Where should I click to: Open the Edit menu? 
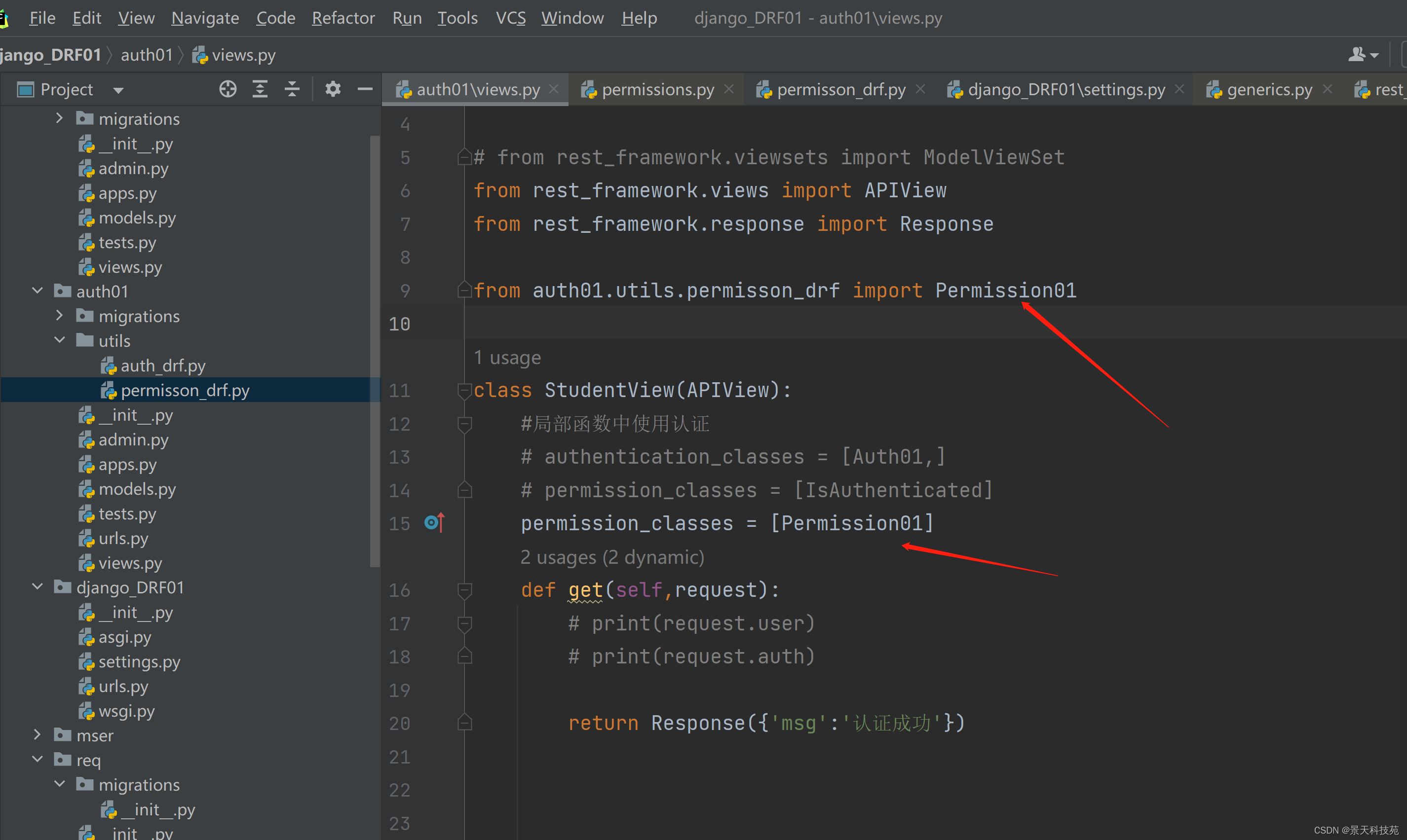click(x=87, y=18)
